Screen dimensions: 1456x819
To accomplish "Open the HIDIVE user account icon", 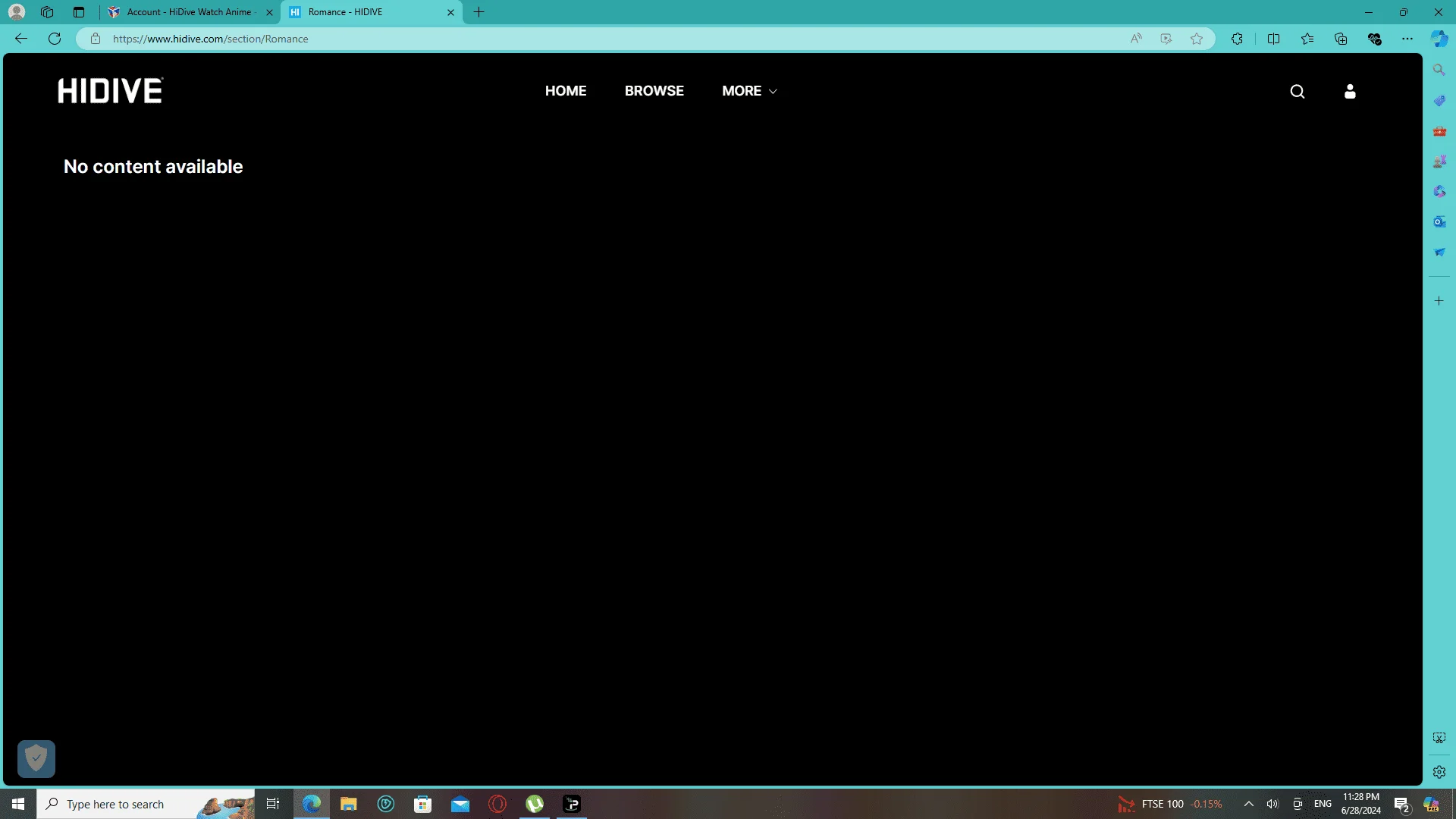I will pos(1350,92).
